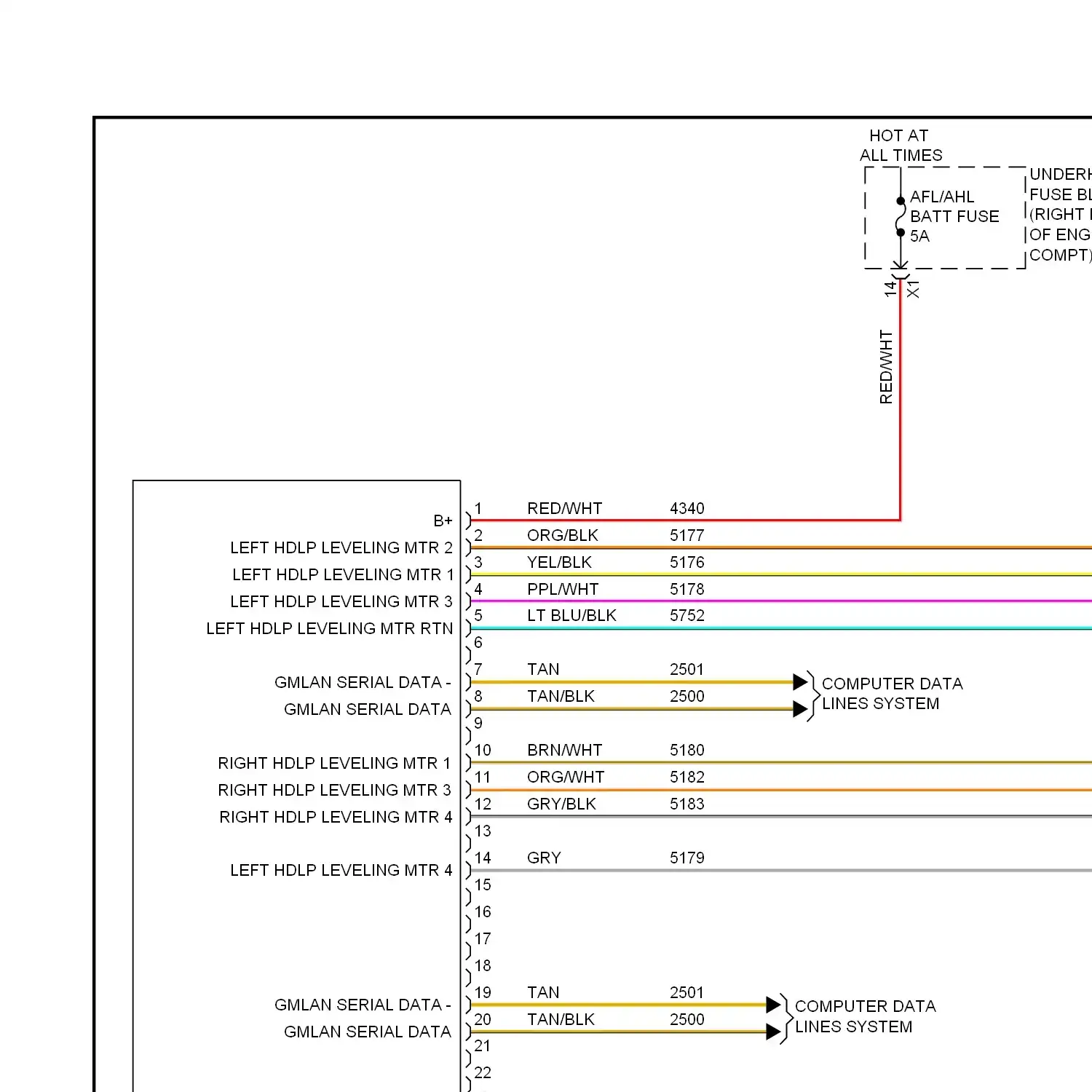The height and width of the screenshot is (1092, 1092).
Task: Click the arrowhead ending pin 7 TAN wire
Action: point(800,682)
